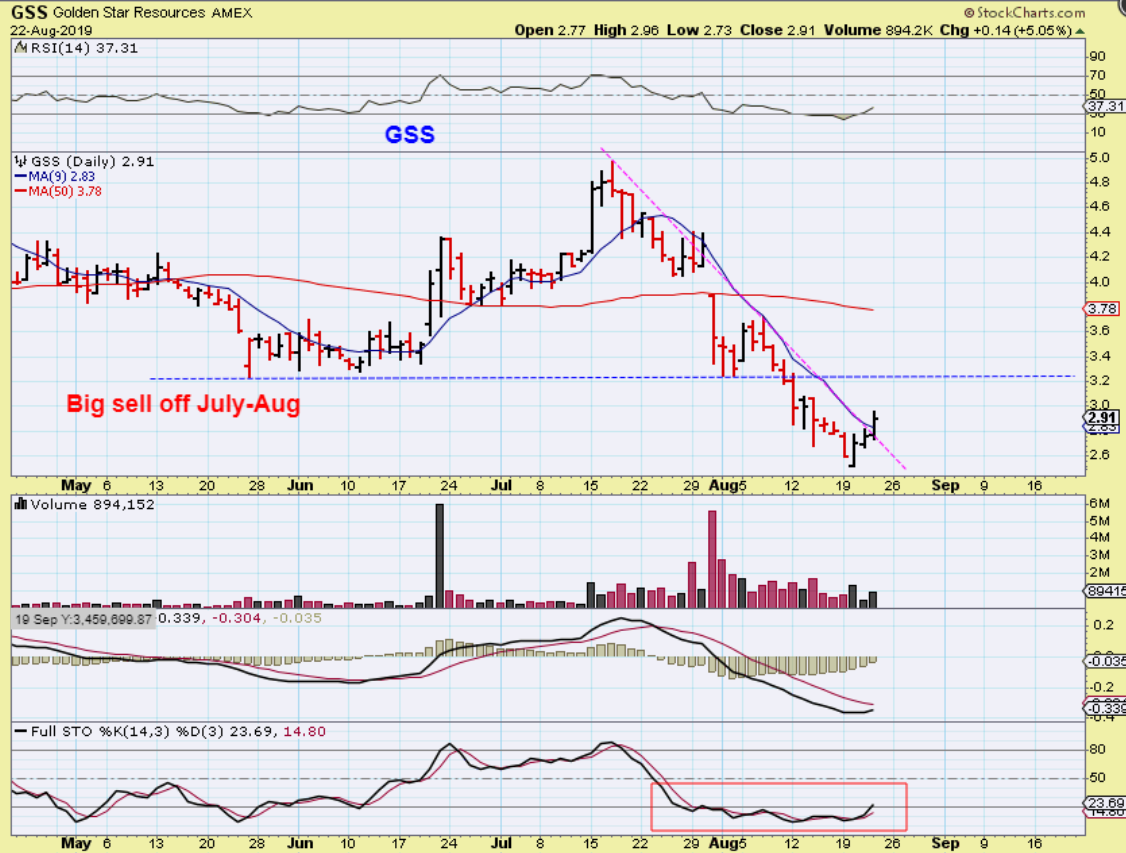Click the green up triangle after Chg
The image size is (1126, 853).
coord(1080,31)
